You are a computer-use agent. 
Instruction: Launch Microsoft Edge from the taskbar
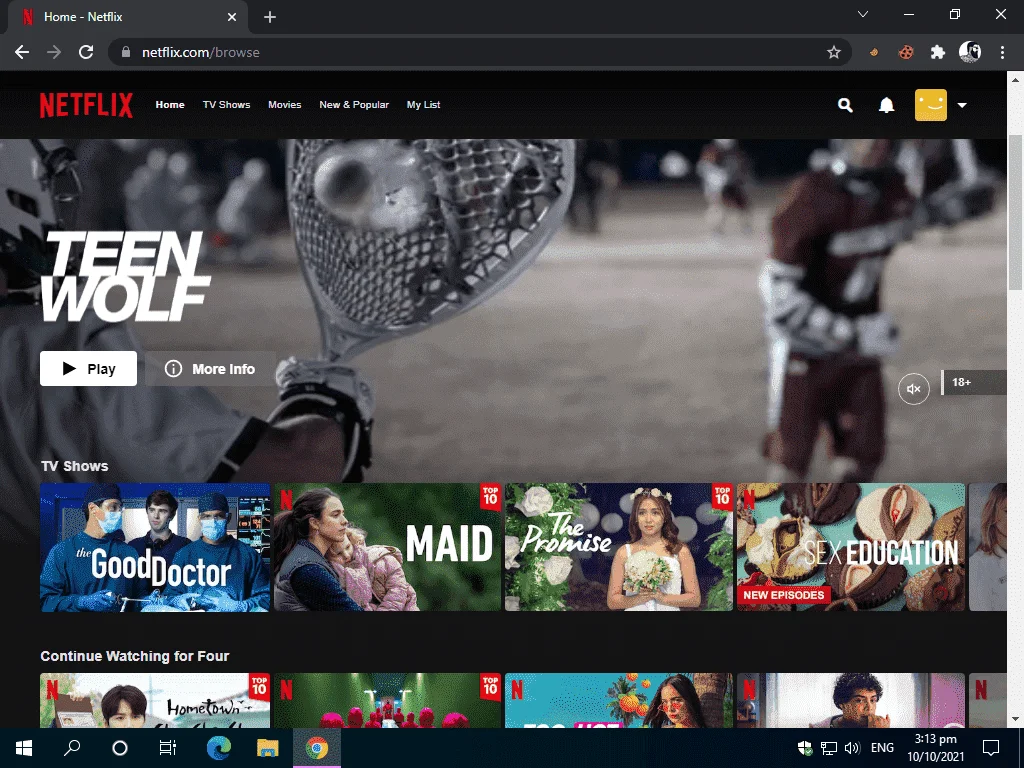tap(219, 748)
